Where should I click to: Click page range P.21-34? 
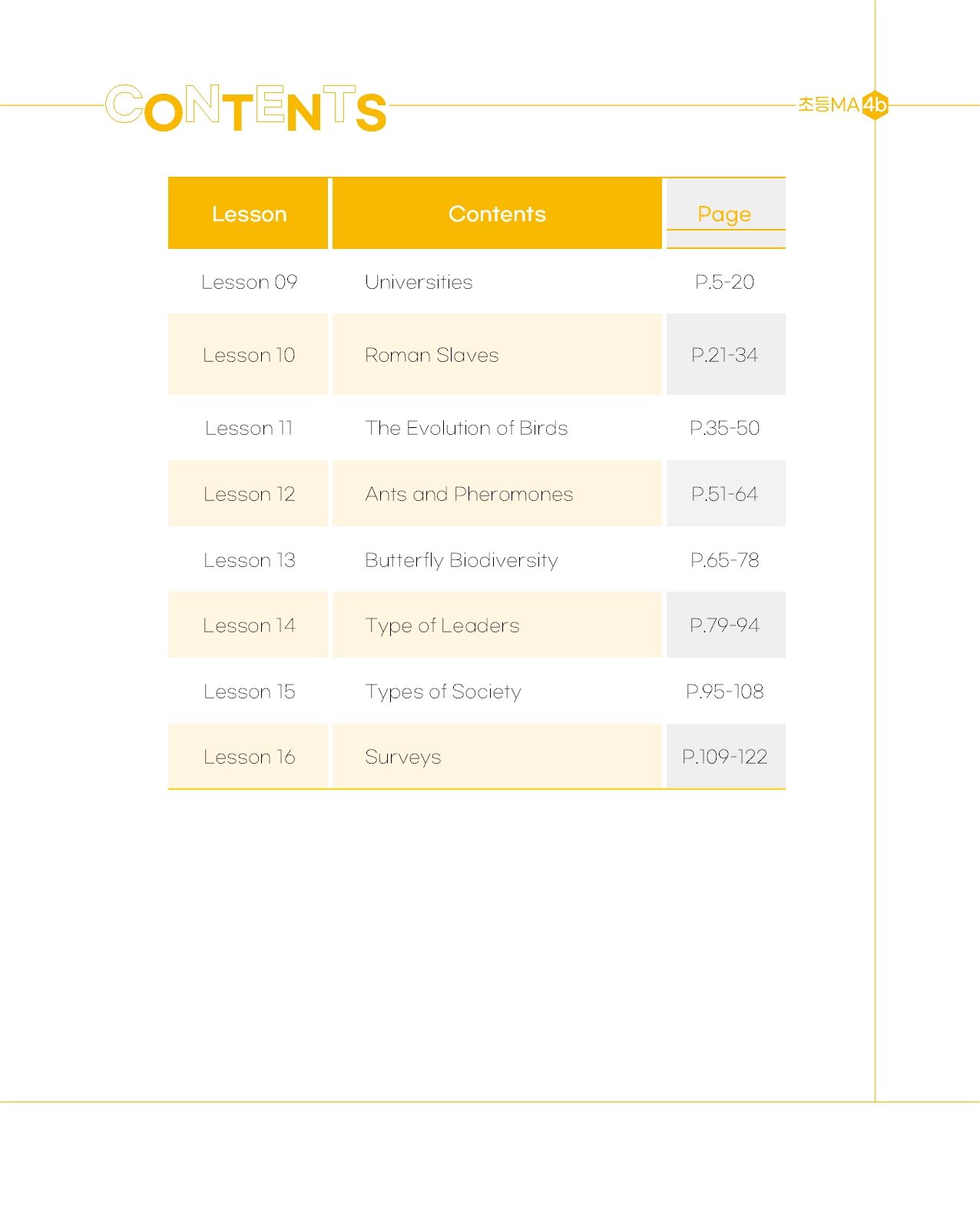724,355
